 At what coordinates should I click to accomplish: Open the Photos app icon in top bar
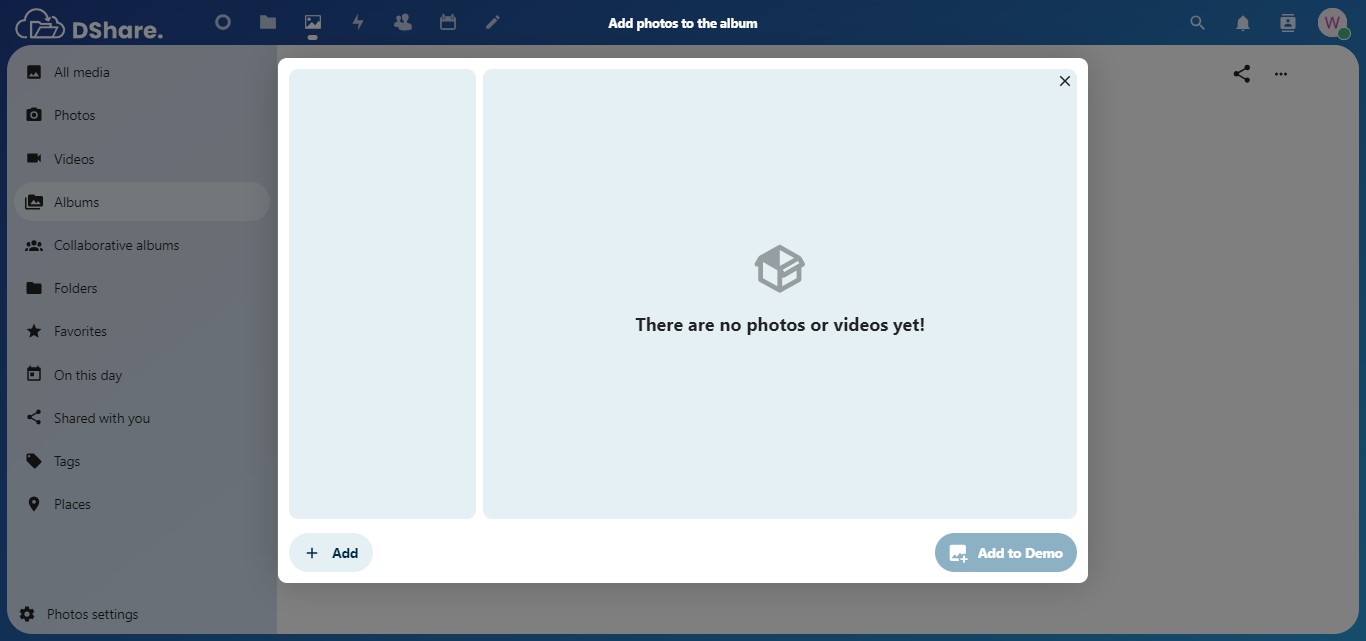(x=313, y=23)
